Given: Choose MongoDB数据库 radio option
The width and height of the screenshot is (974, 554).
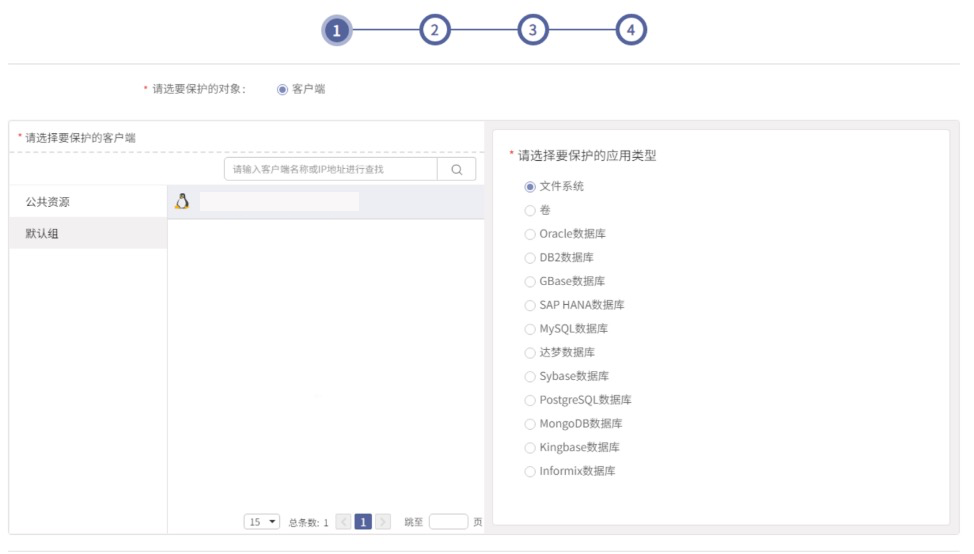Looking at the screenshot, I should (x=530, y=424).
